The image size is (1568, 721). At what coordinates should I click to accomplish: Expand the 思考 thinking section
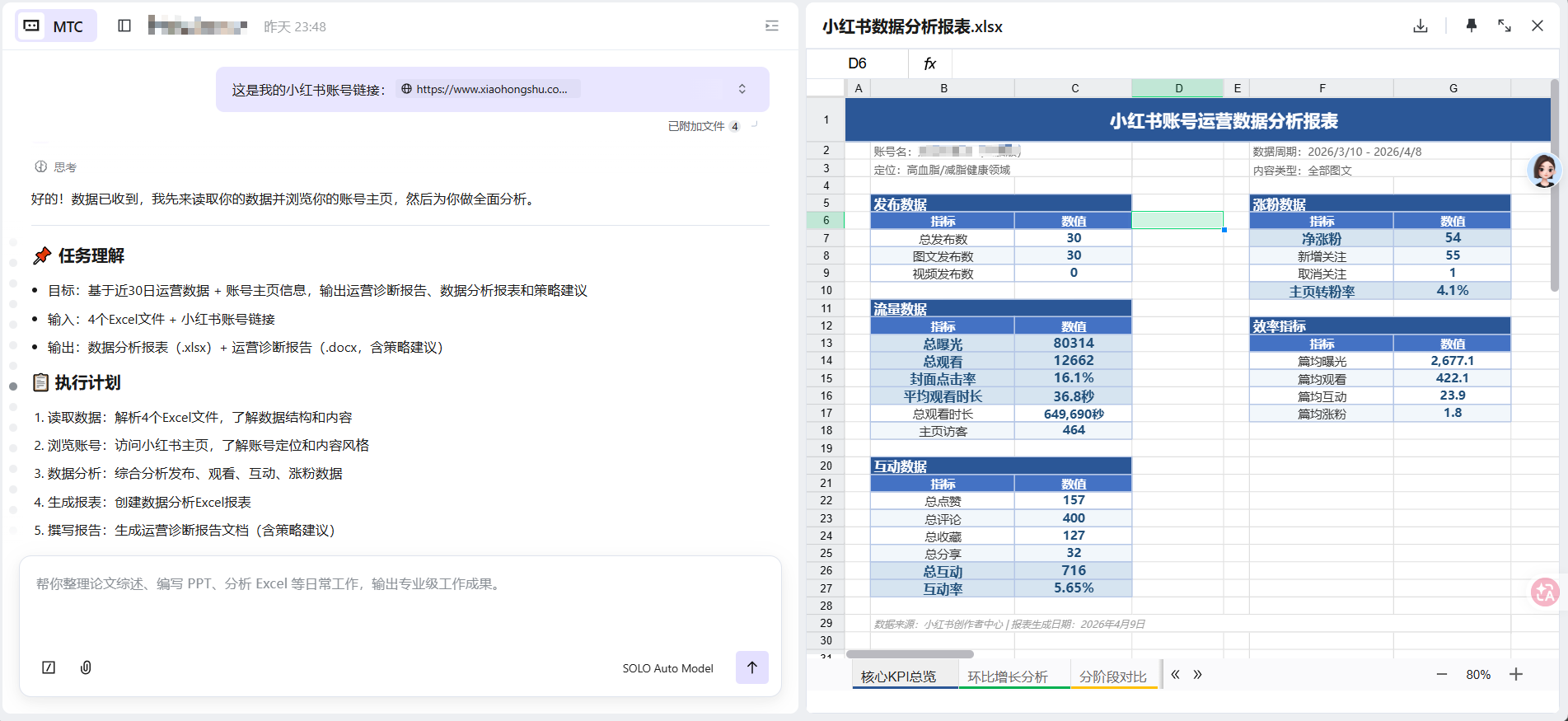pyautogui.click(x=56, y=167)
